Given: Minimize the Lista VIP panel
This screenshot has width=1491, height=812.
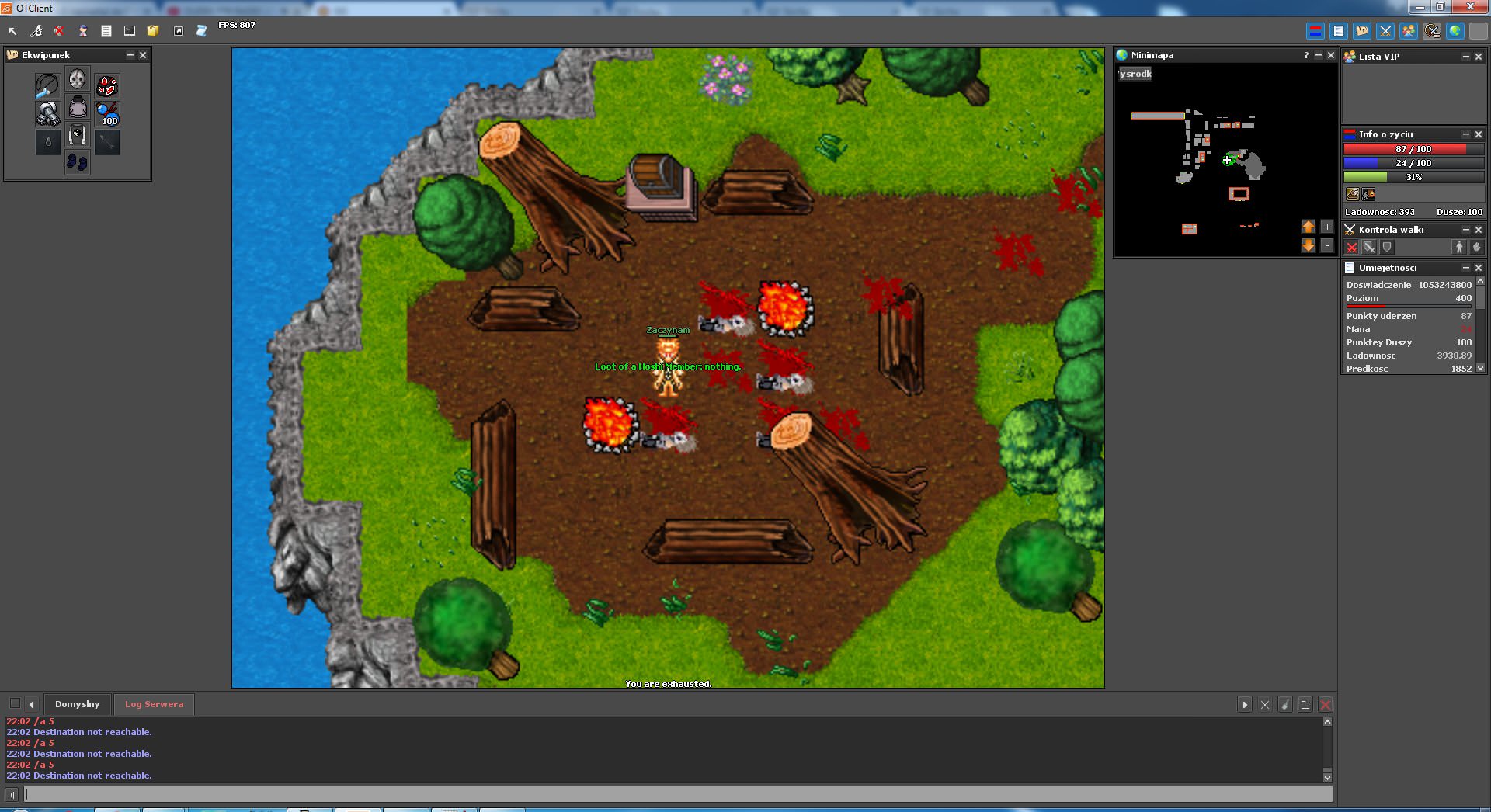Looking at the screenshot, I should click(1466, 57).
